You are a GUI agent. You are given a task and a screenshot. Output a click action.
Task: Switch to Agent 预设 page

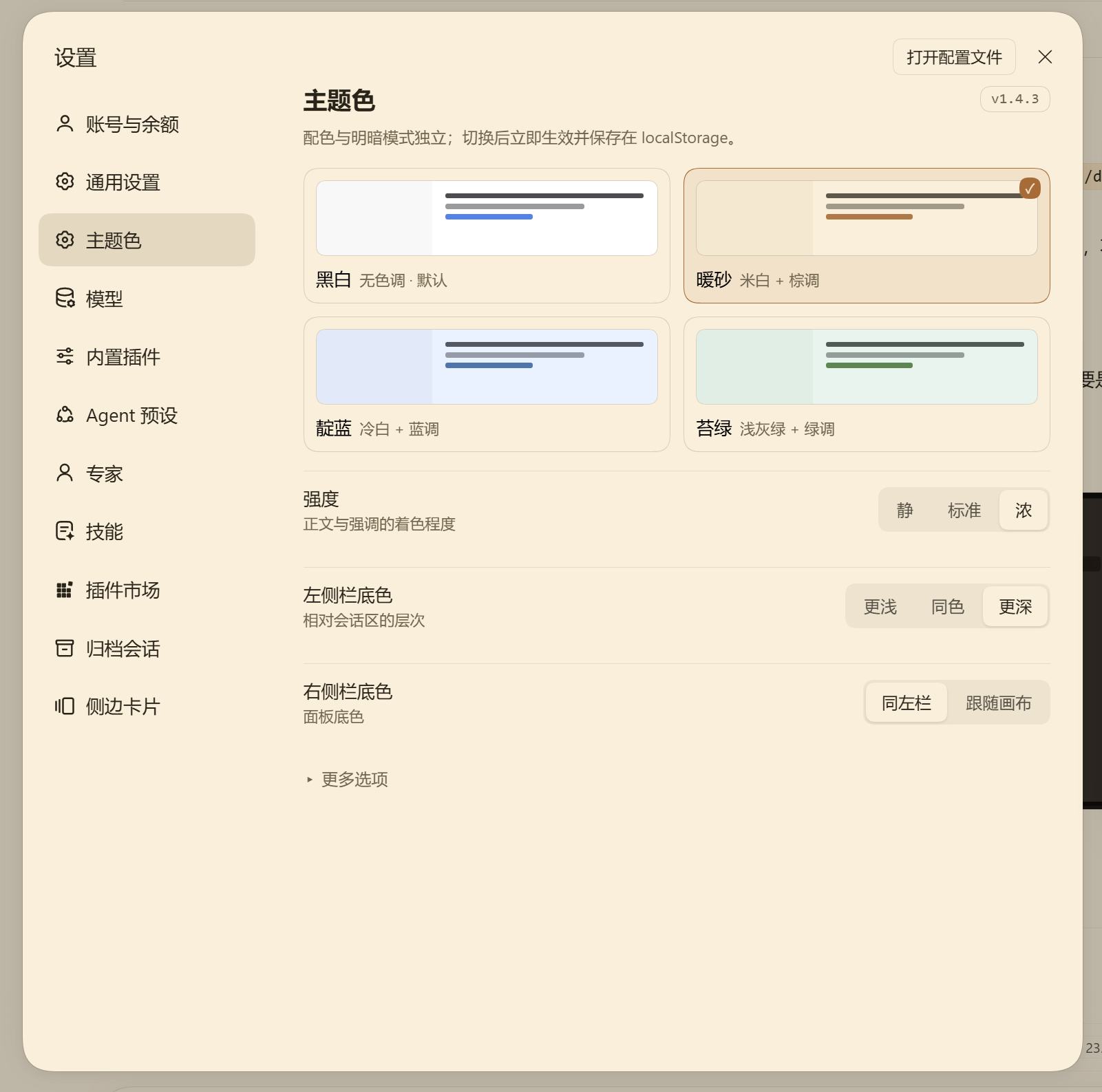click(147, 416)
